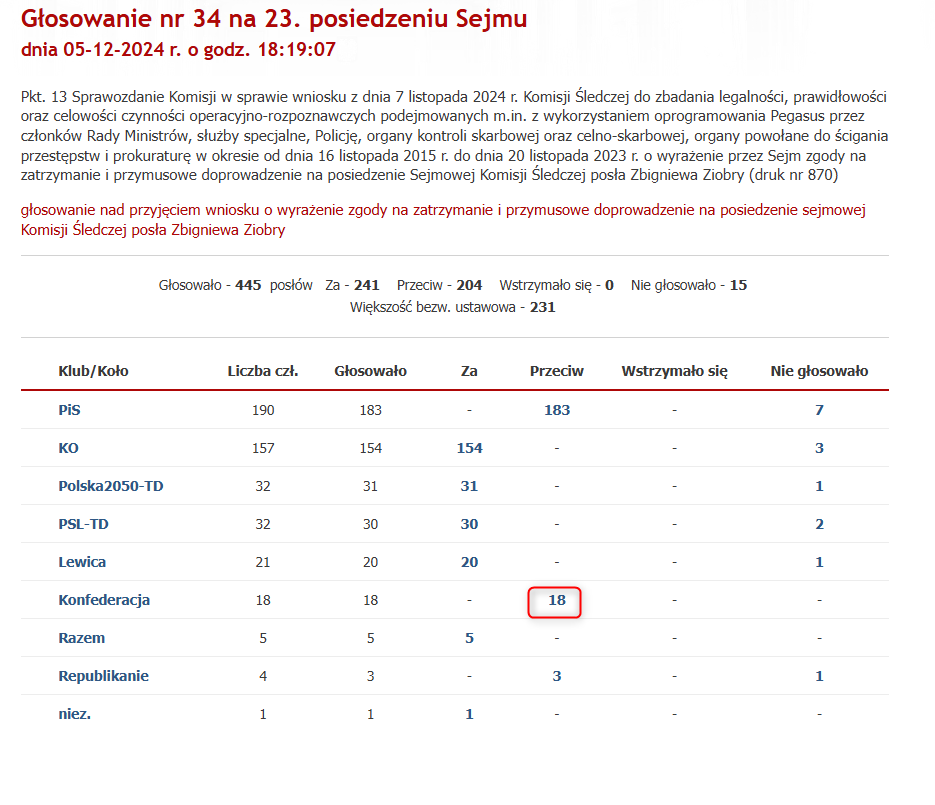Open the Razem club link
Screen dimensions: 935x805
click(81, 638)
